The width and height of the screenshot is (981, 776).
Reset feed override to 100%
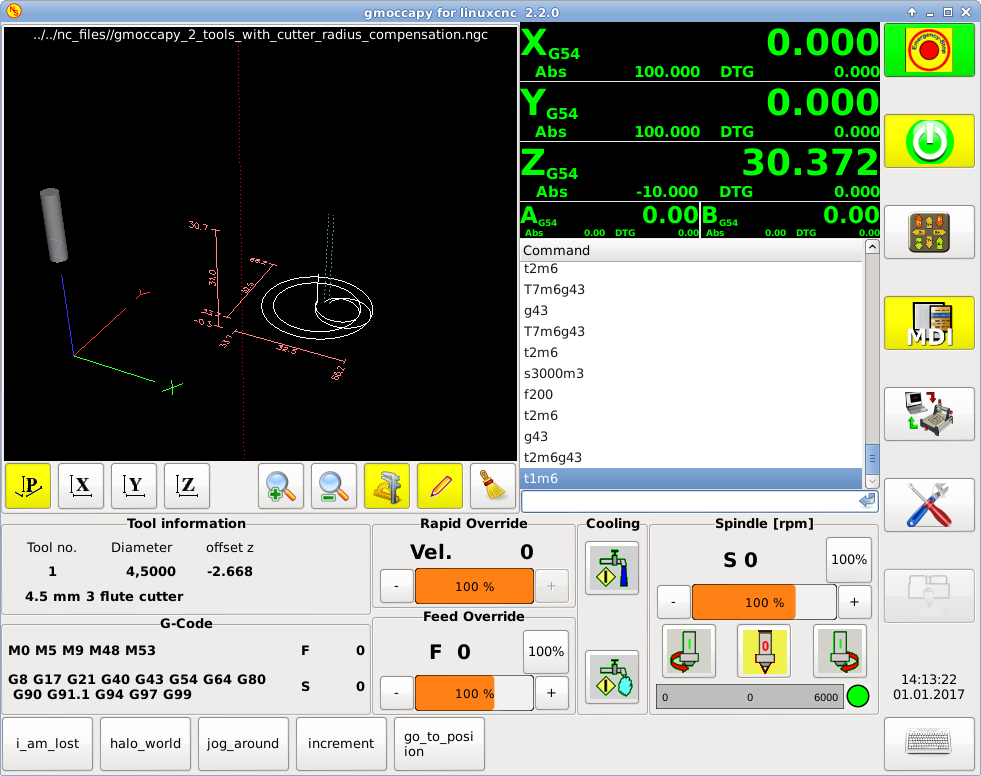546,651
